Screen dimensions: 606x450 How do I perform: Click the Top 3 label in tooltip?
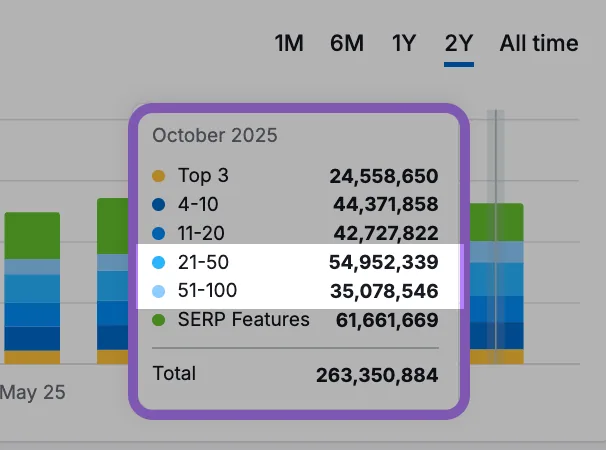pyautogui.click(x=203, y=176)
